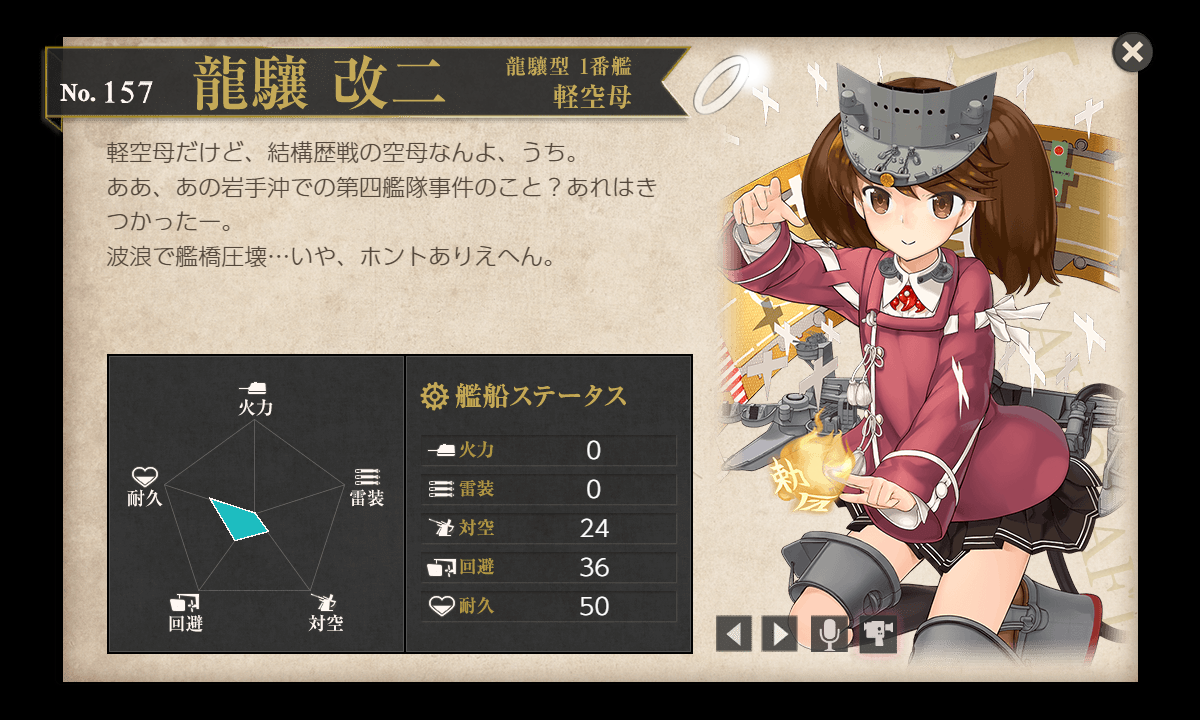Click the video camera icon
The width and height of the screenshot is (1200, 720).
point(879,633)
